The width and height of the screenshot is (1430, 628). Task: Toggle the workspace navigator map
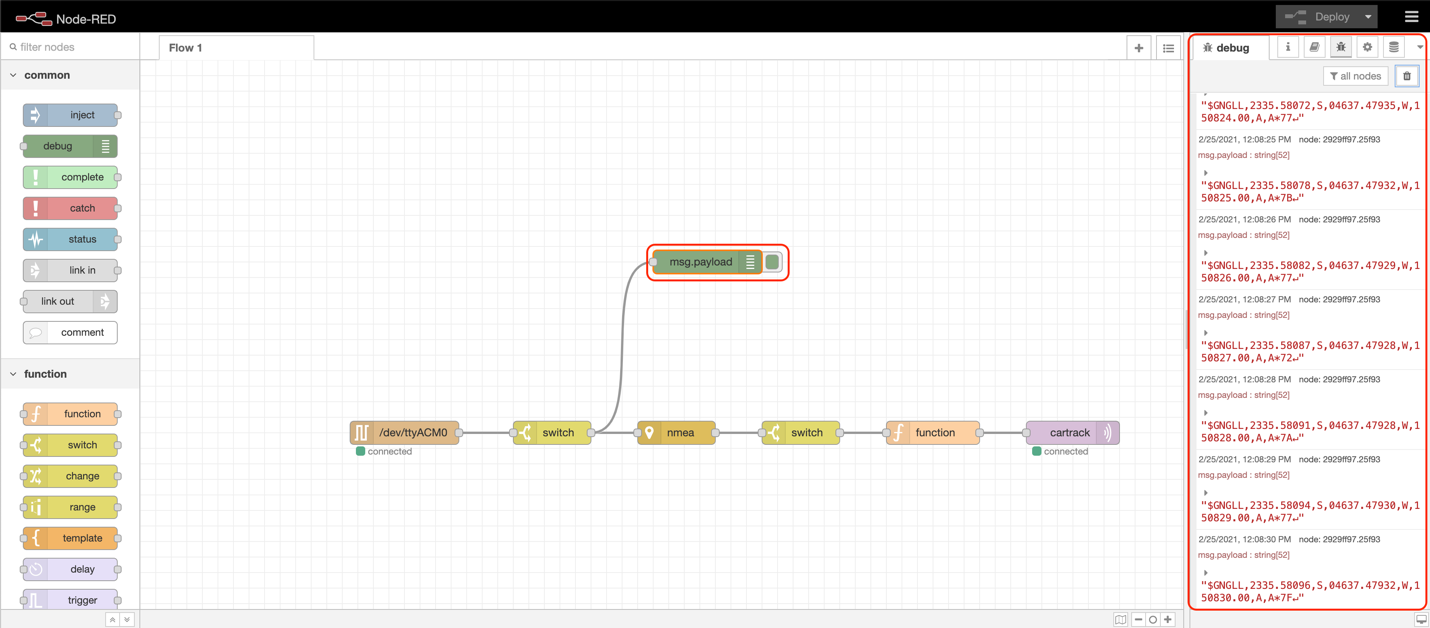1121,620
